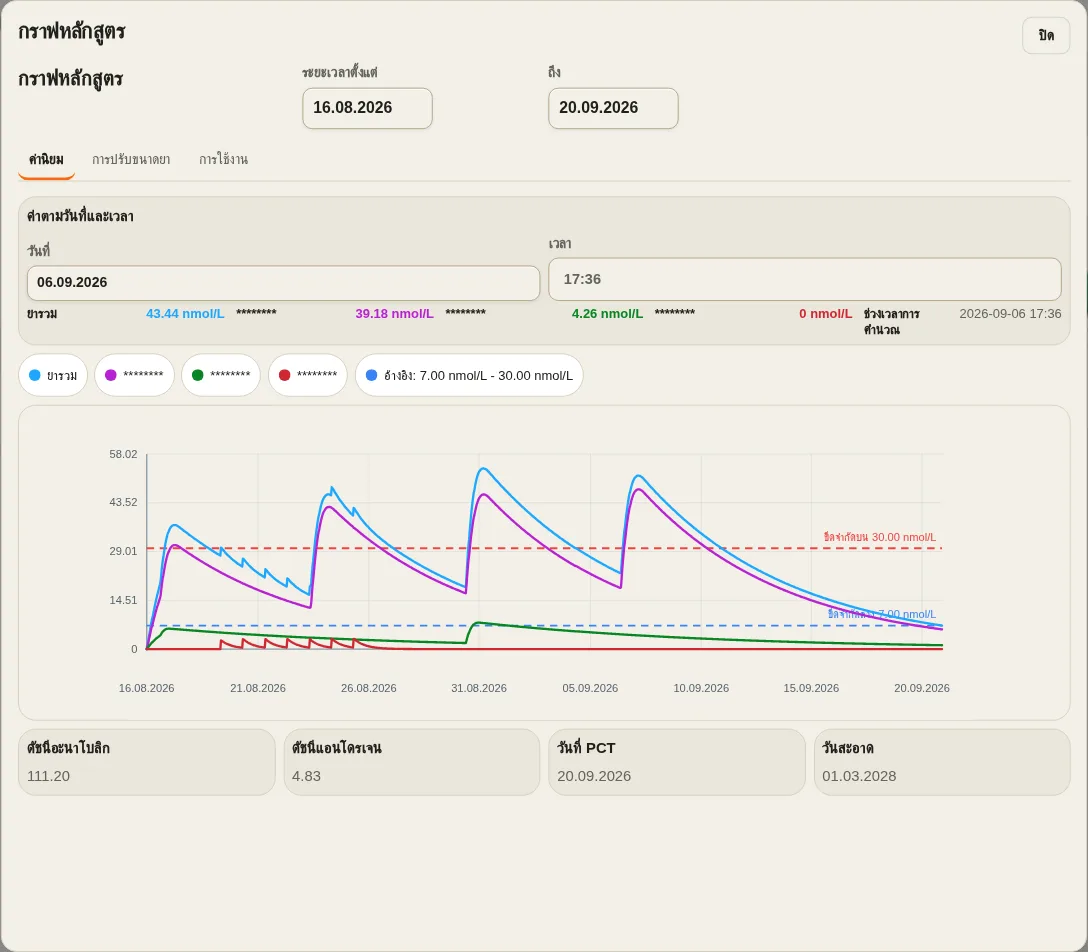The image size is (1088, 952).
Task: Close the dialog with the ปิด button
Action: coord(1046,35)
